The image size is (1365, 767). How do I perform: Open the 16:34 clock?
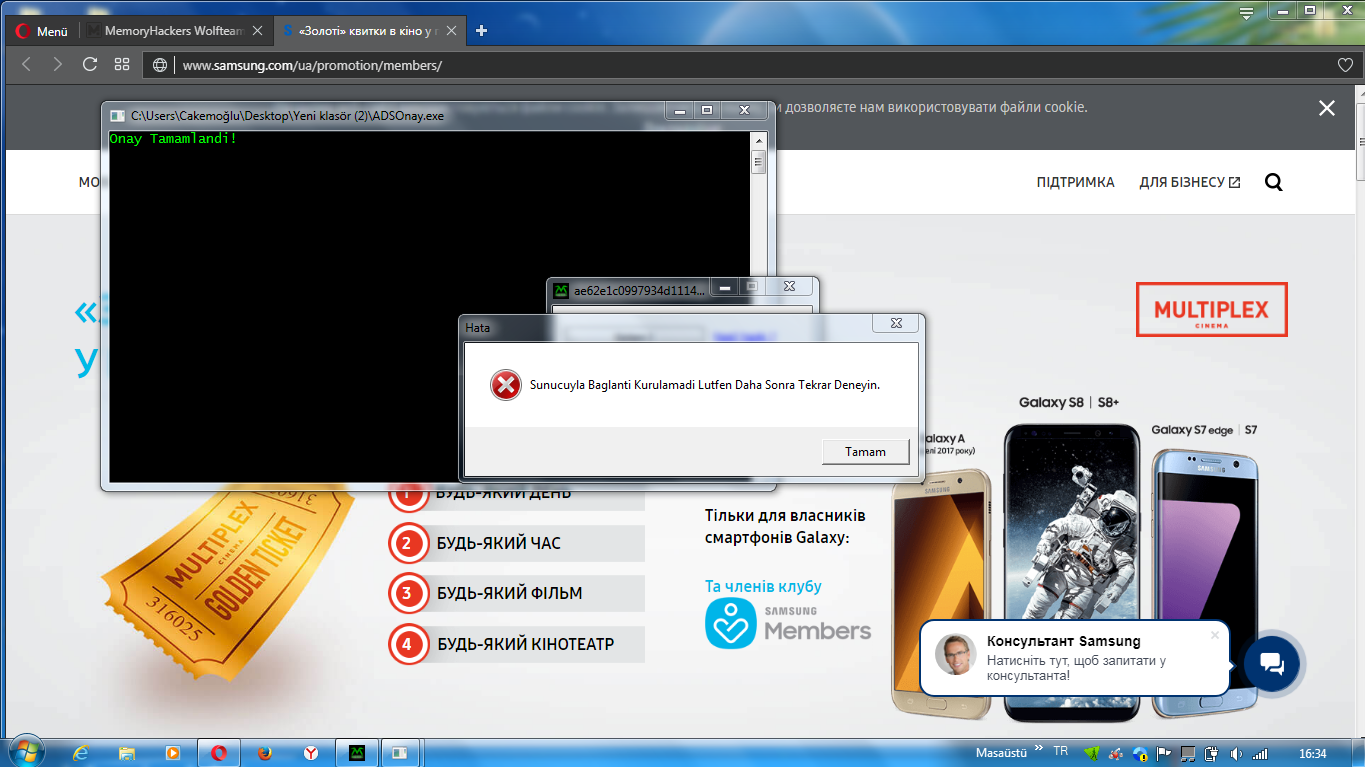(1312, 753)
